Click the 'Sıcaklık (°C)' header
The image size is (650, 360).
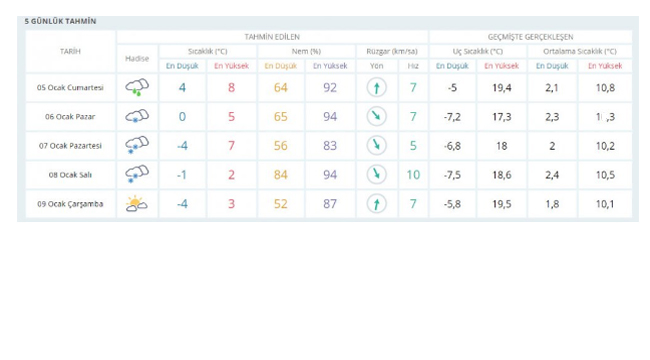tap(208, 51)
